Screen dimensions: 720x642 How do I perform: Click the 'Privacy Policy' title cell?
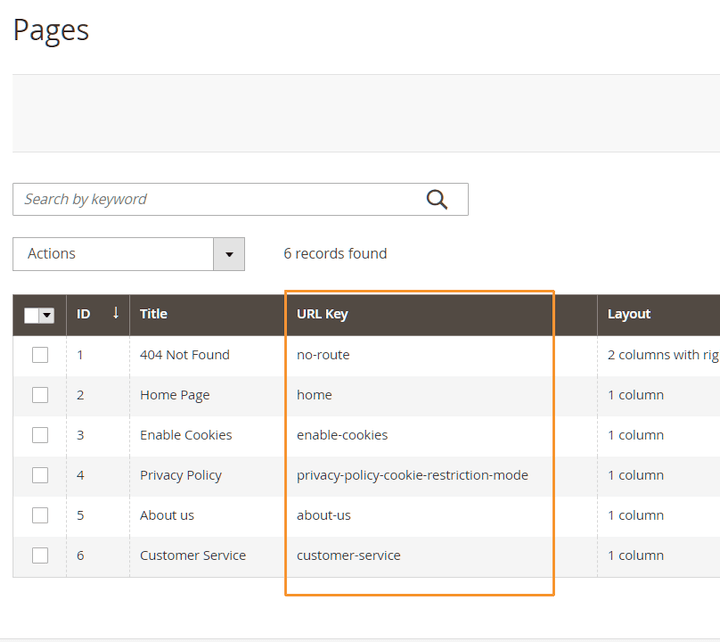tap(180, 475)
